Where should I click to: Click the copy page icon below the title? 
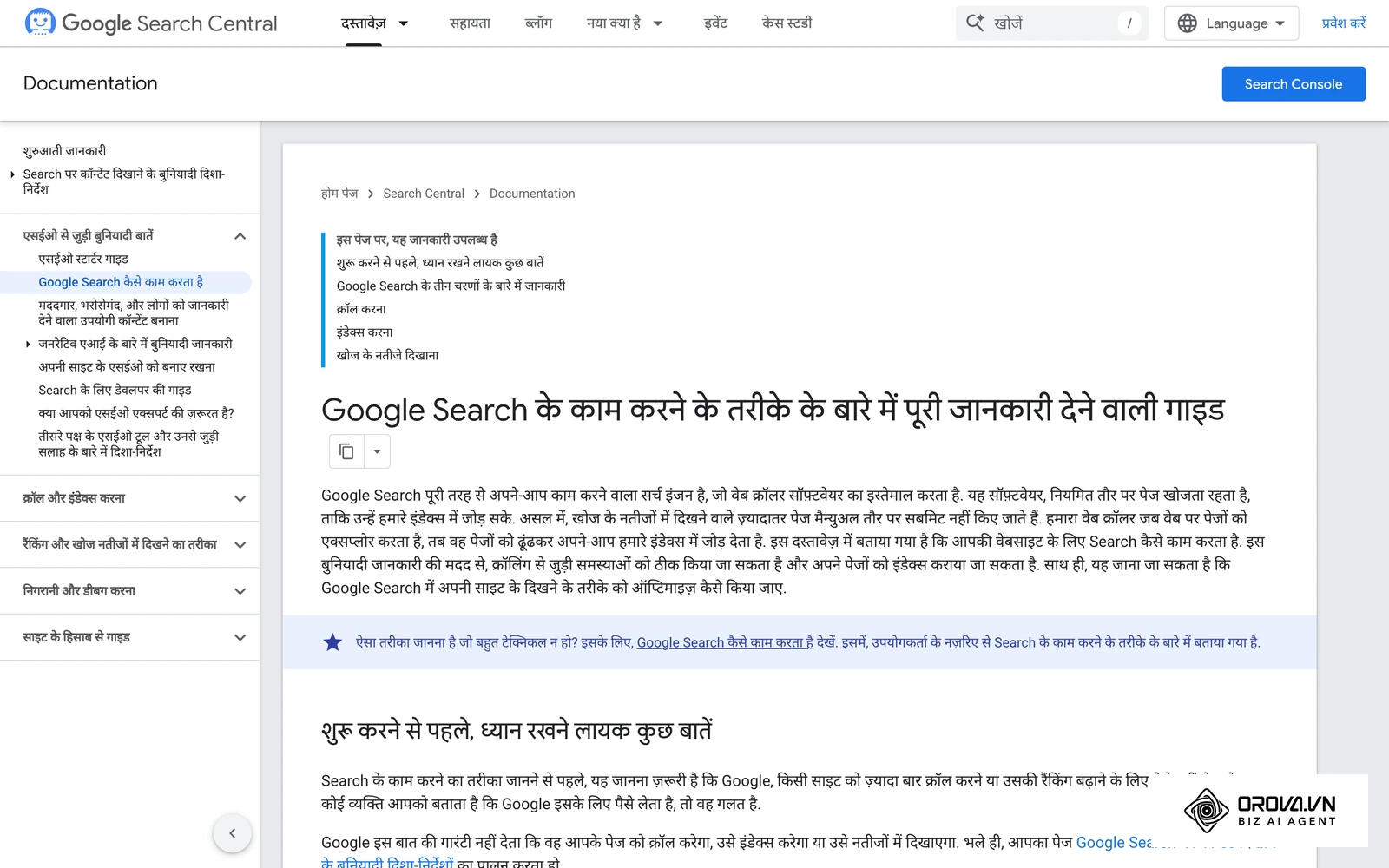(346, 451)
